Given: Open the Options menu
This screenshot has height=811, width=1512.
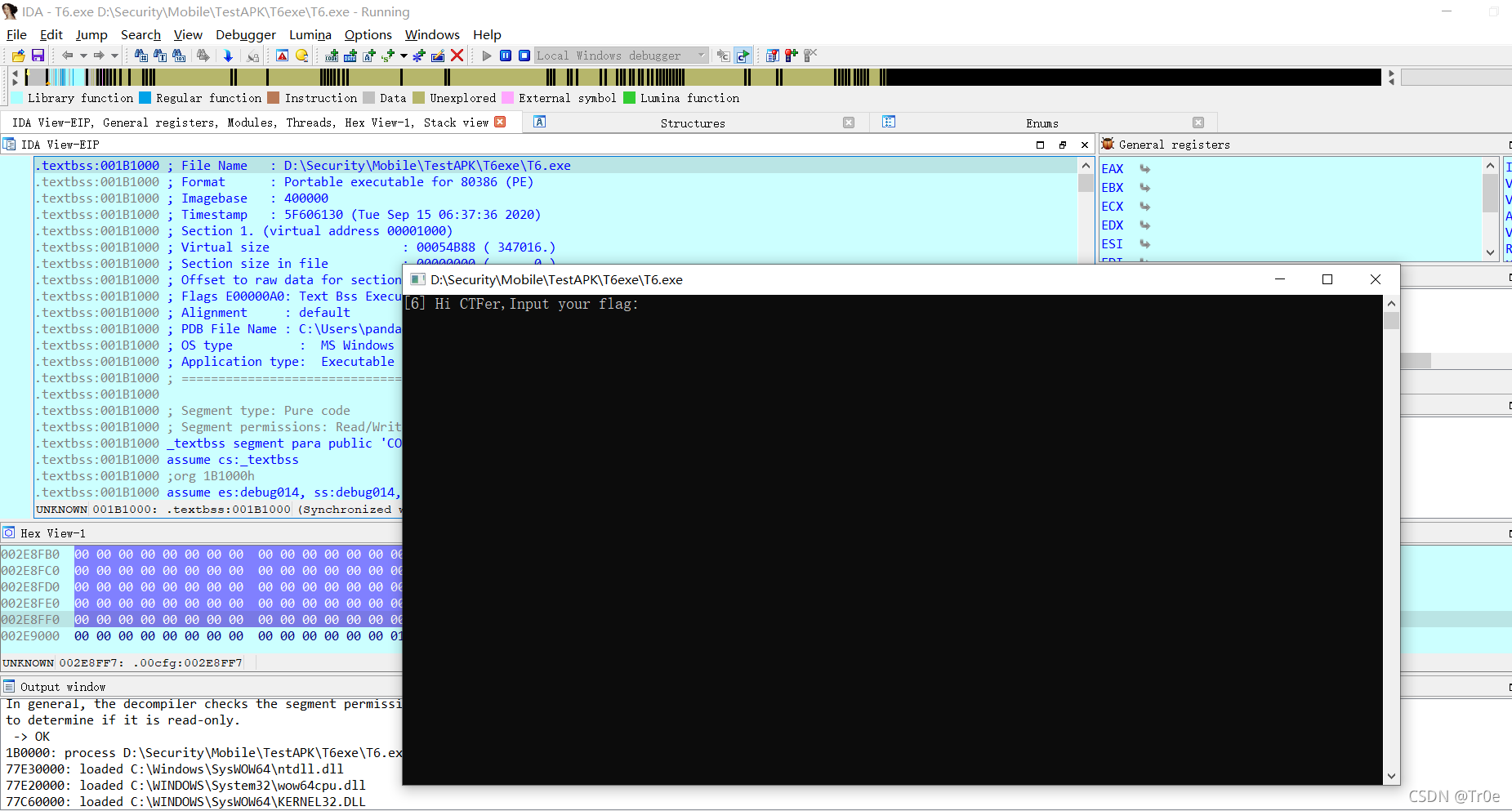Looking at the screenshot, I should 368,34.
